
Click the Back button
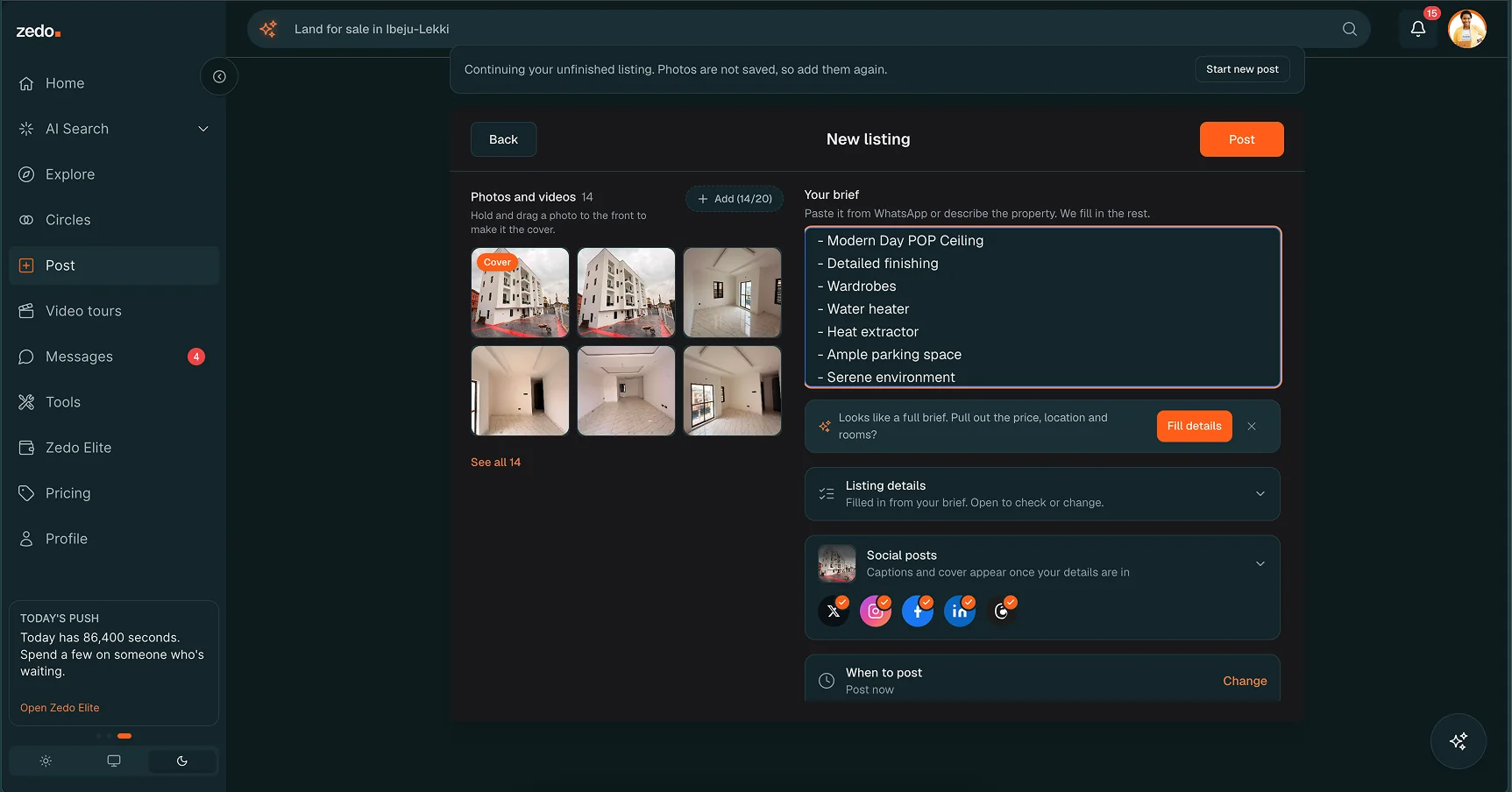pos(503,139)
